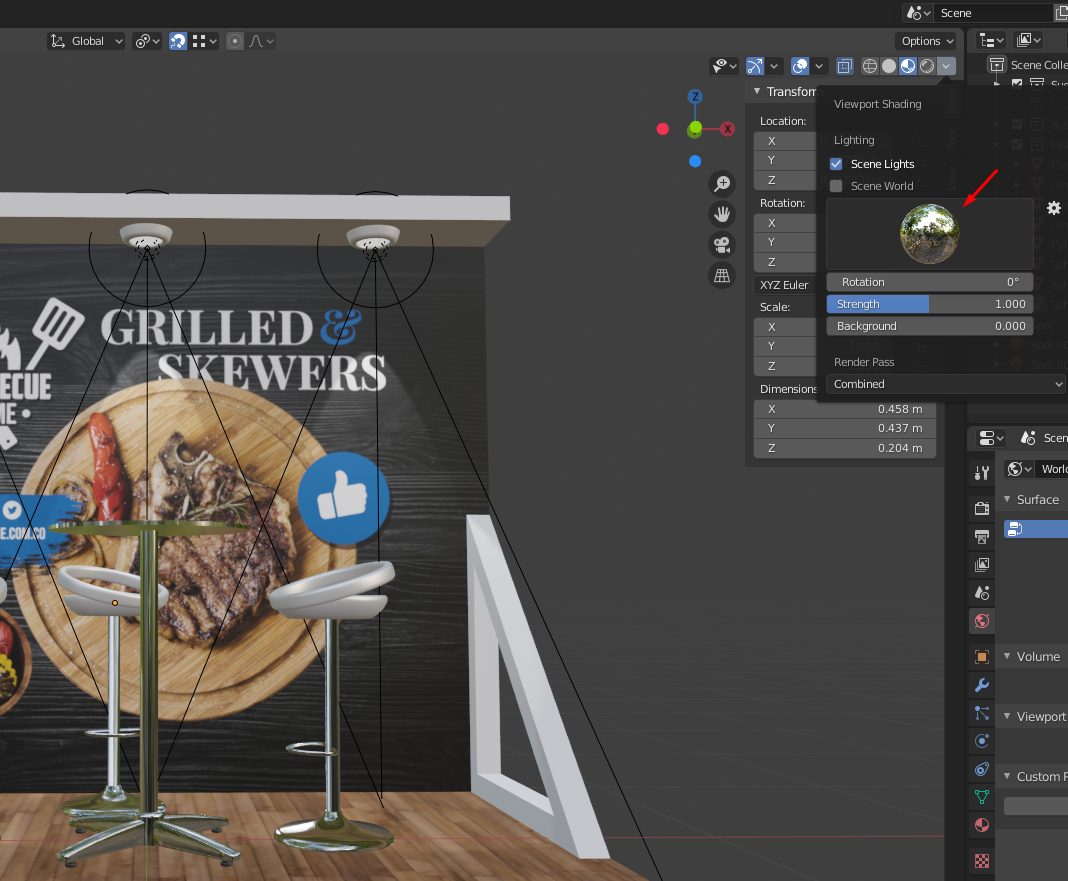The width and height of the screenshot is (1068, 881).
Task: Switch to rendered viewport shading mode
Action: (927, 66)
